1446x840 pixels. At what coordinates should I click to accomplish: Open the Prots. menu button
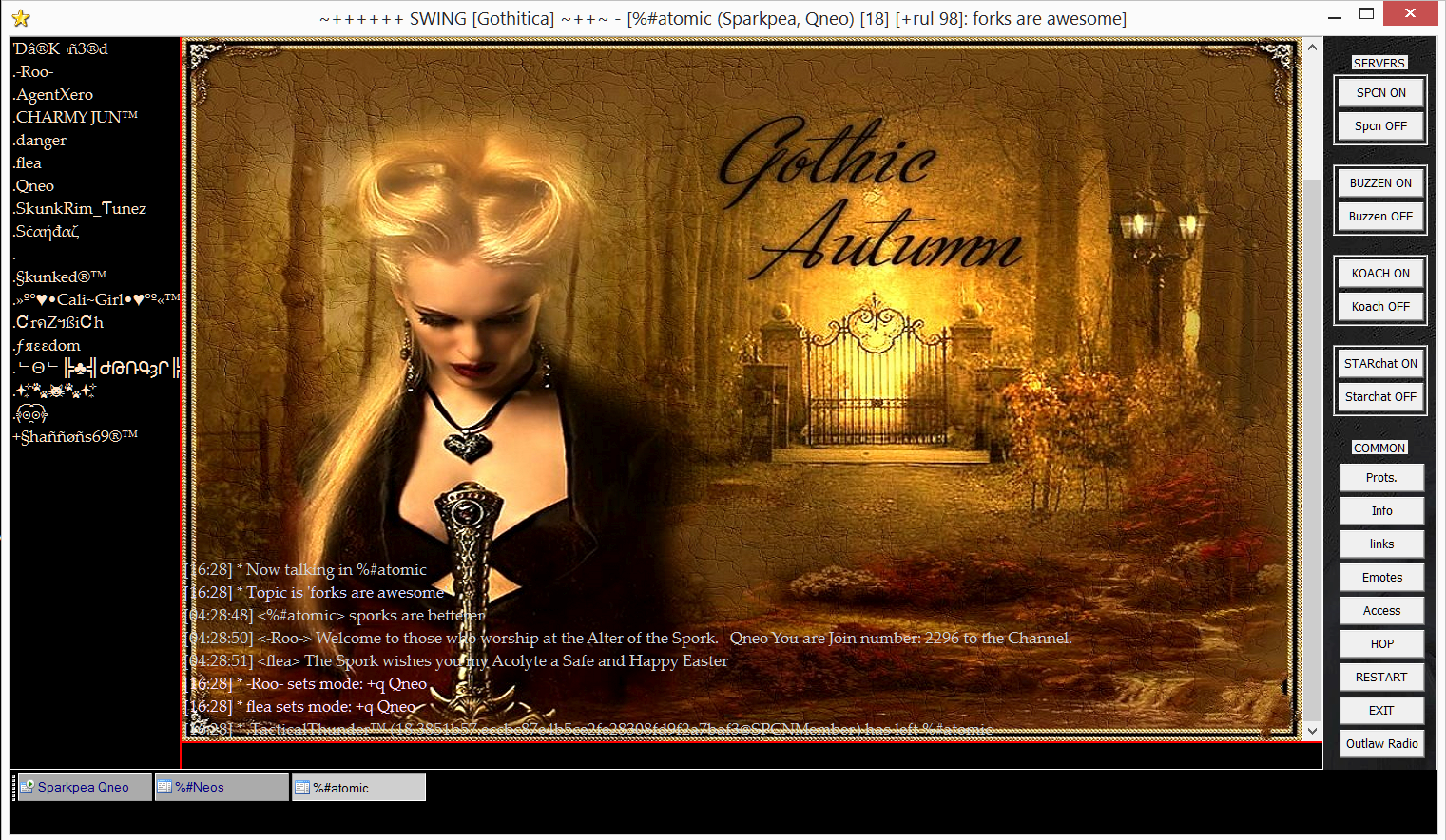pyautogui.click(x=1380, y=478)
